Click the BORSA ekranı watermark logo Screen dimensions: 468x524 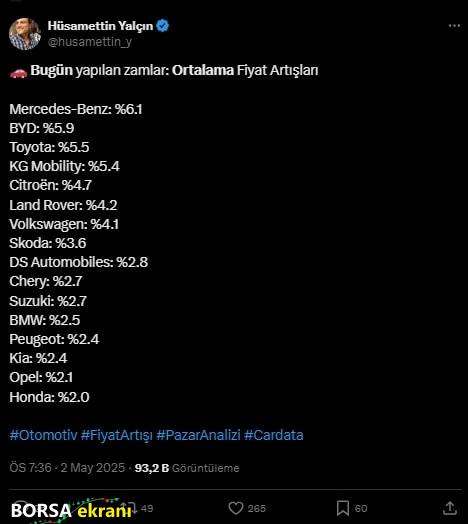(x=71, y=511)
